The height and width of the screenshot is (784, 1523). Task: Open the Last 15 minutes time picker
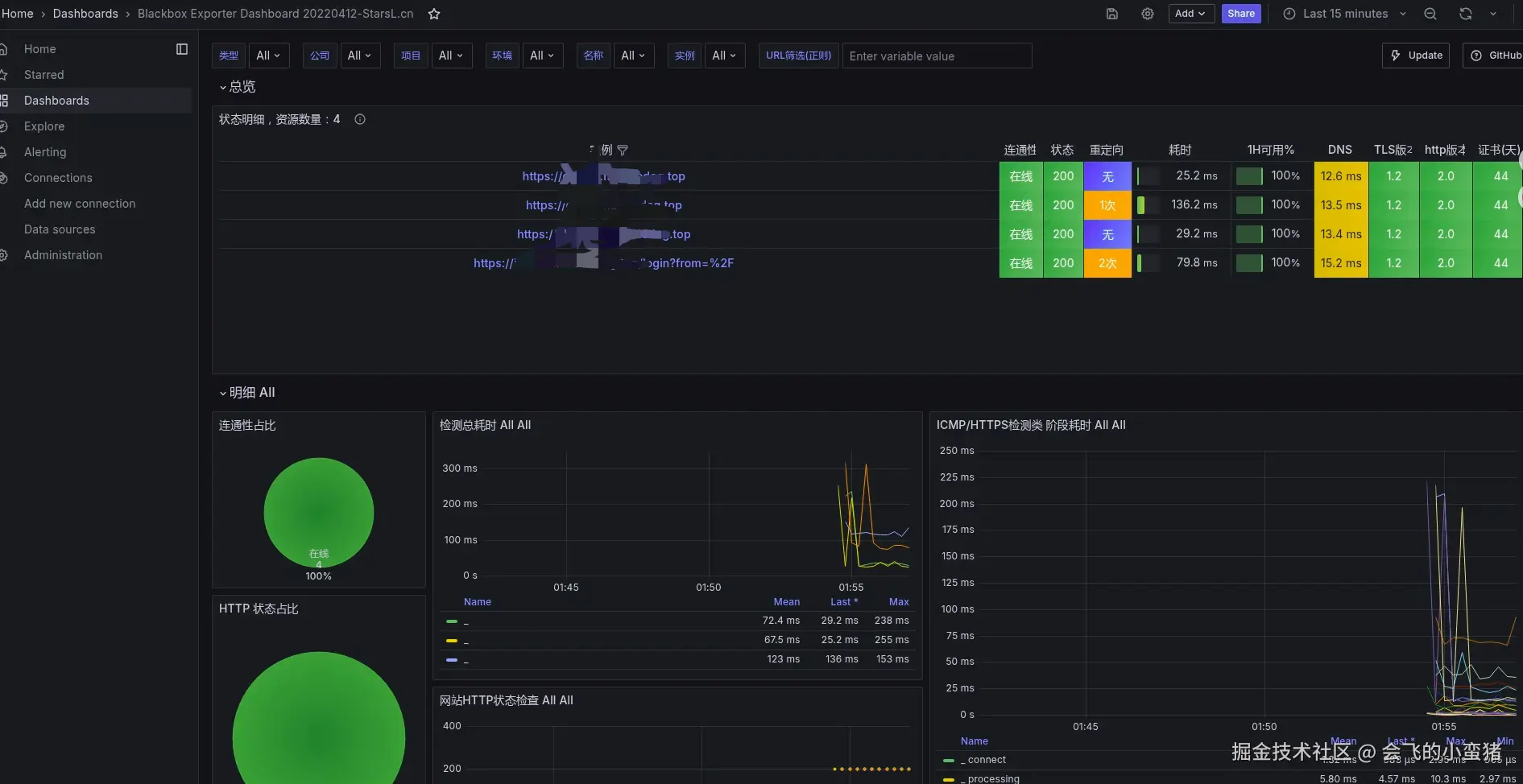(x=1345, y=14)
